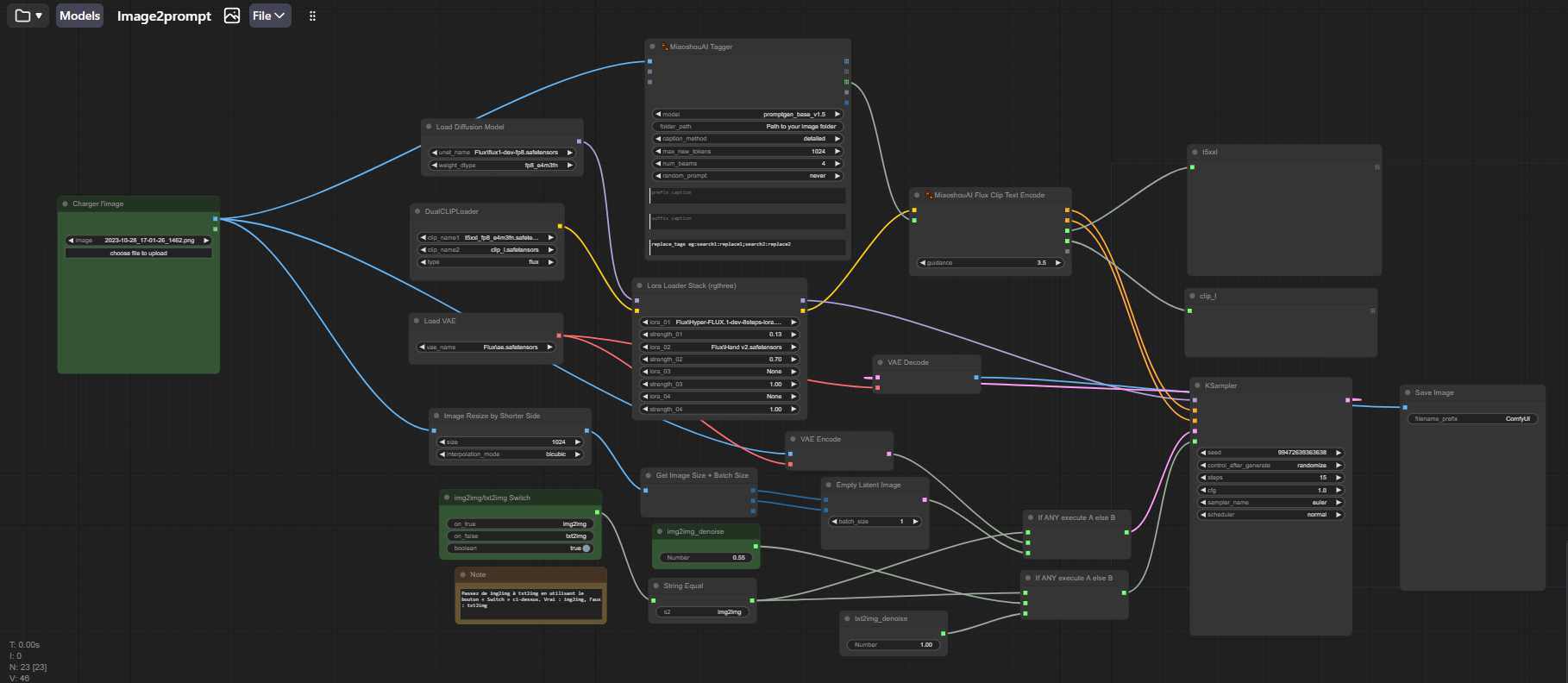Open interpolation_mode dropdown in Image Resize node
Viewport: 1568px width, 683px height.
[511, 454]
